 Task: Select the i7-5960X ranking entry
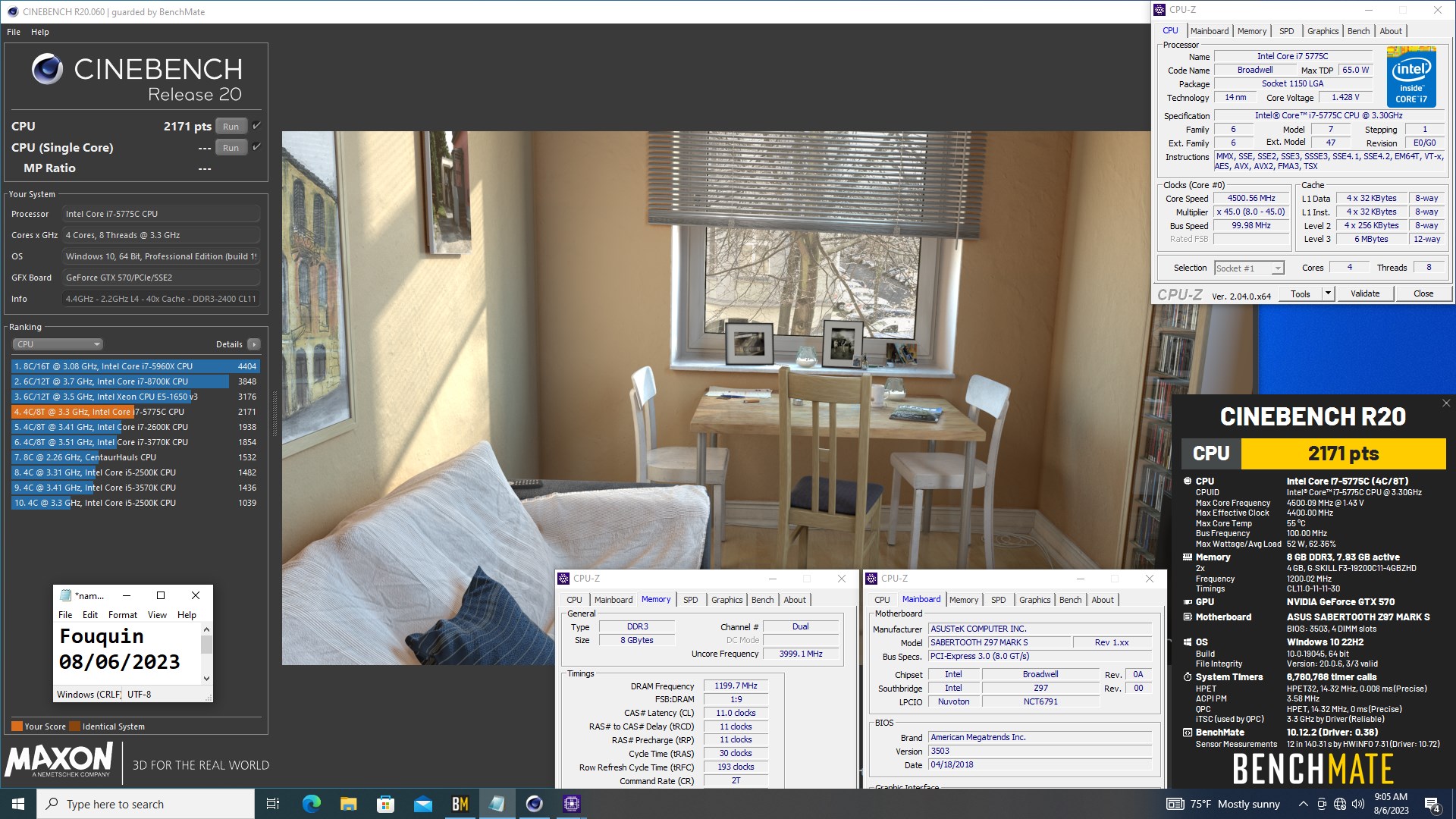click(135, 366)
